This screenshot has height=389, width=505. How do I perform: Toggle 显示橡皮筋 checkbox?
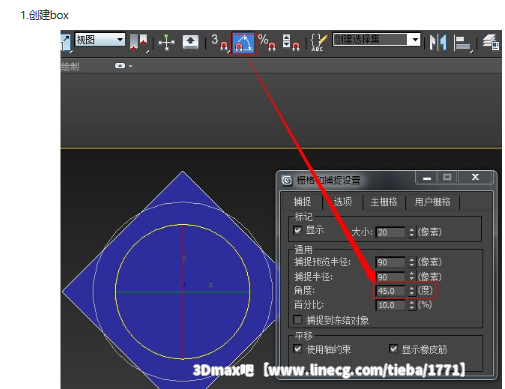tap(393, 349)
